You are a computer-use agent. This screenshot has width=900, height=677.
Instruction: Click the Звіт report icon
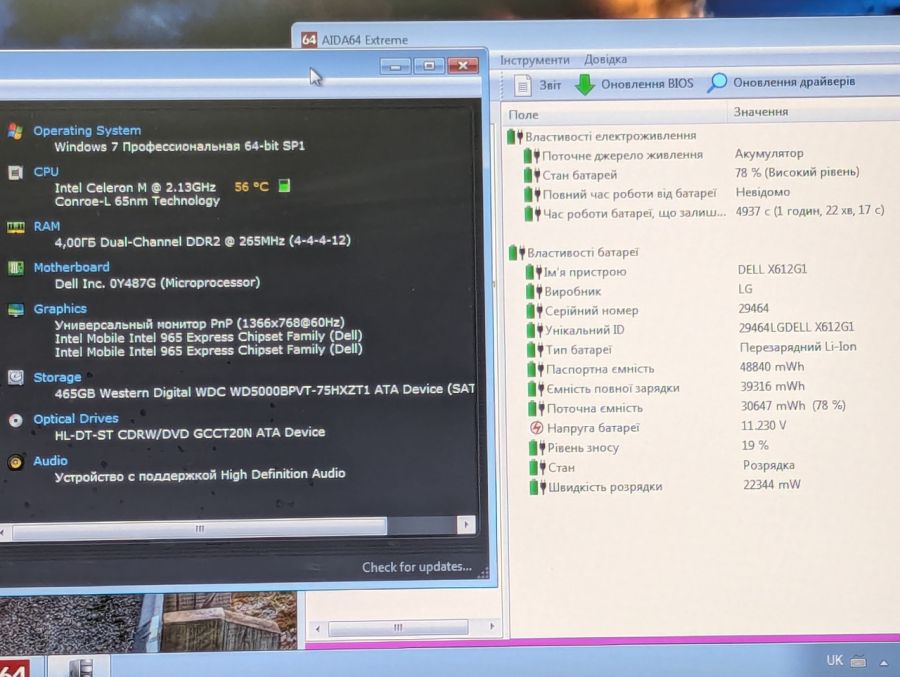[522, 86]
